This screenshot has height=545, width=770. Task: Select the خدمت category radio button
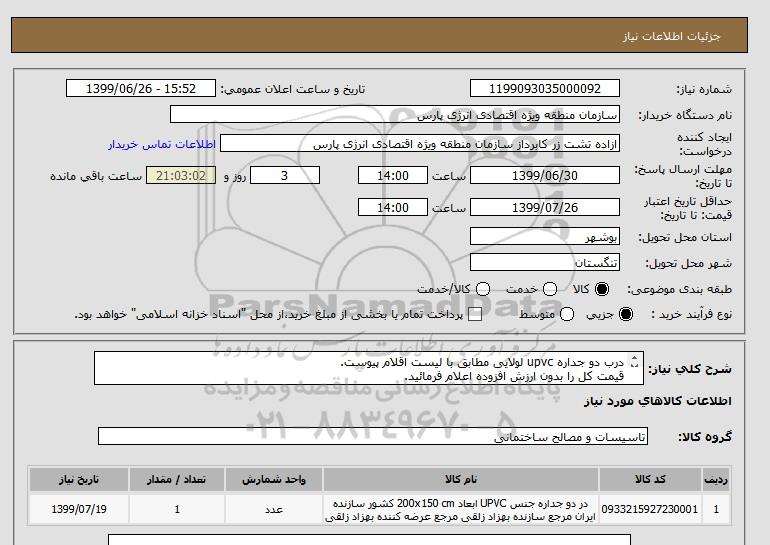click(550, 289)
